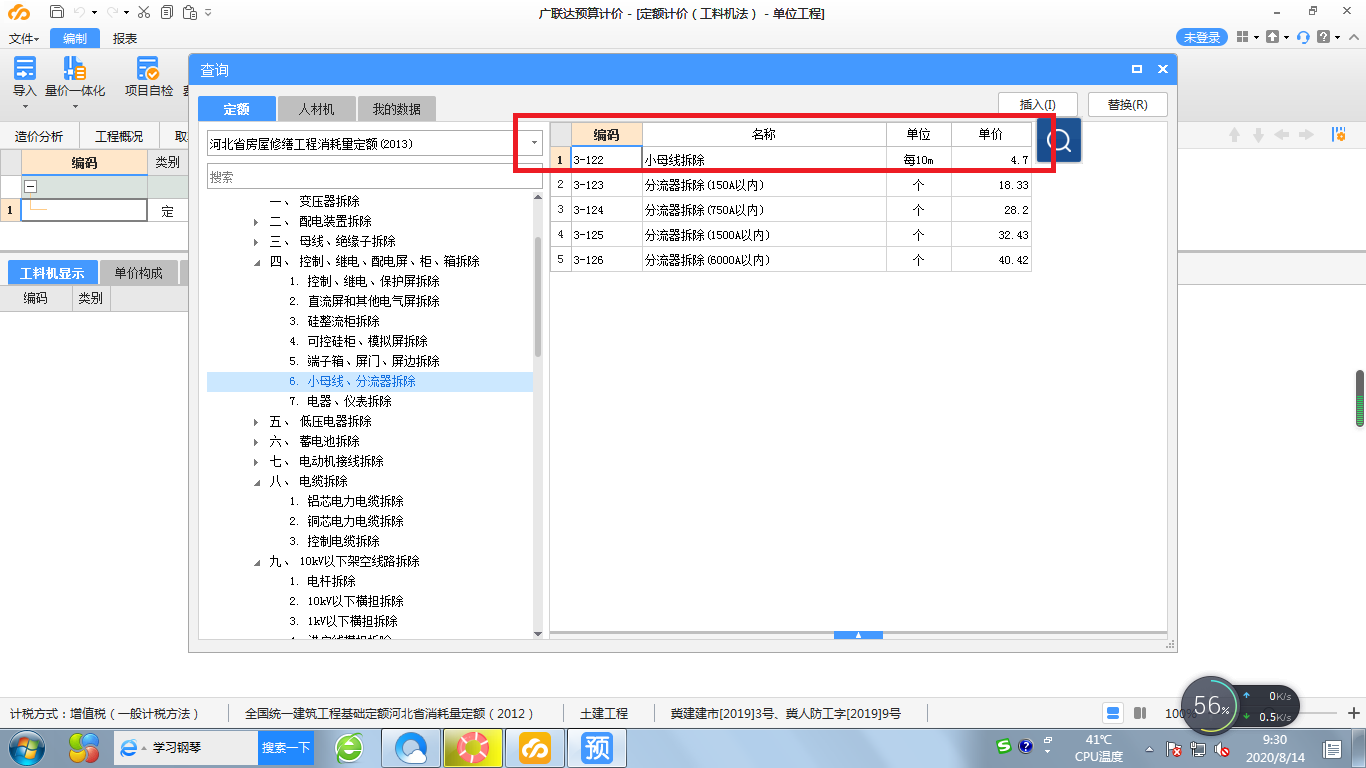Click the undo arrow icon

(x=81, y=13)
